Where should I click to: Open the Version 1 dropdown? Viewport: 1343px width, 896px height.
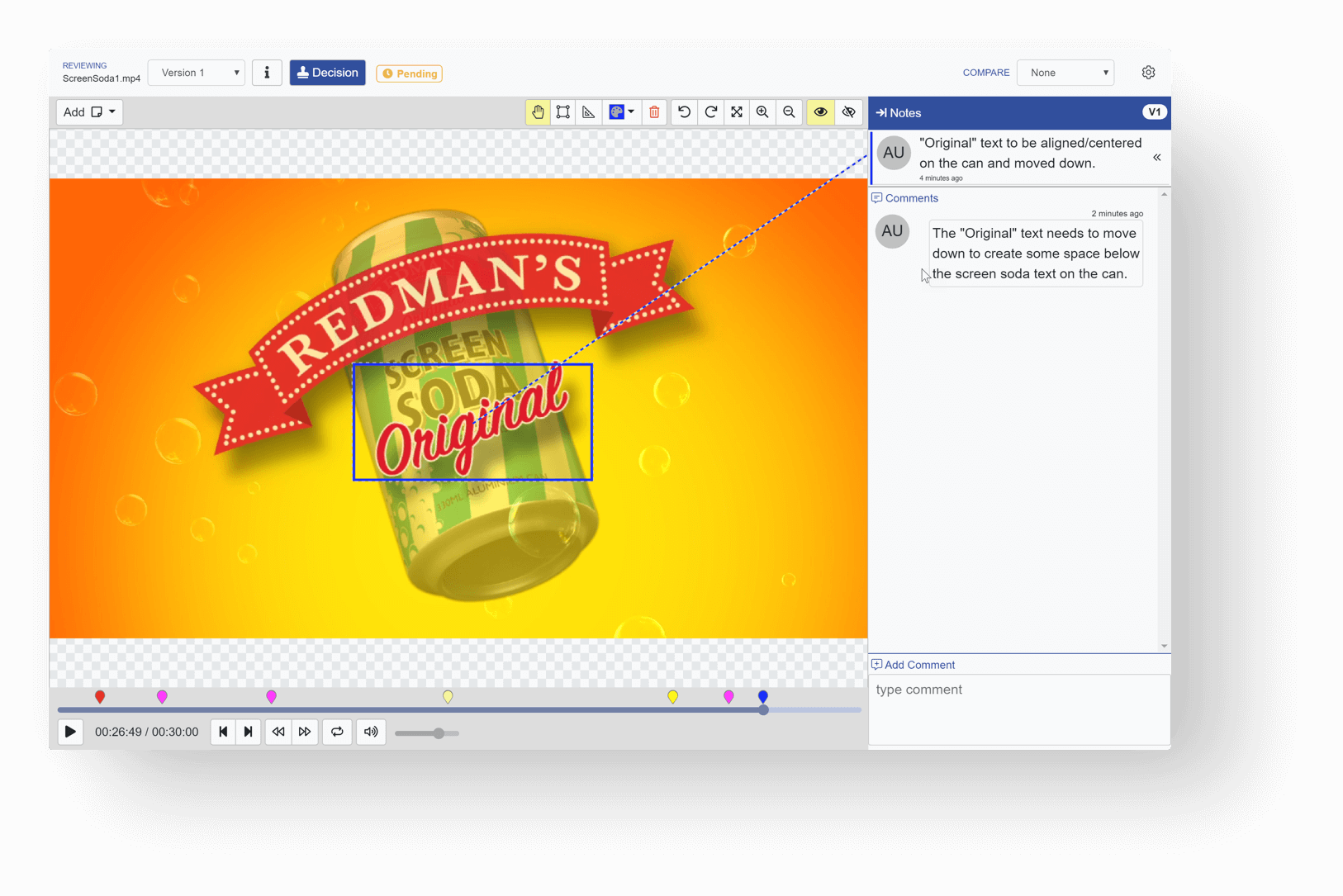pos(197,73)
